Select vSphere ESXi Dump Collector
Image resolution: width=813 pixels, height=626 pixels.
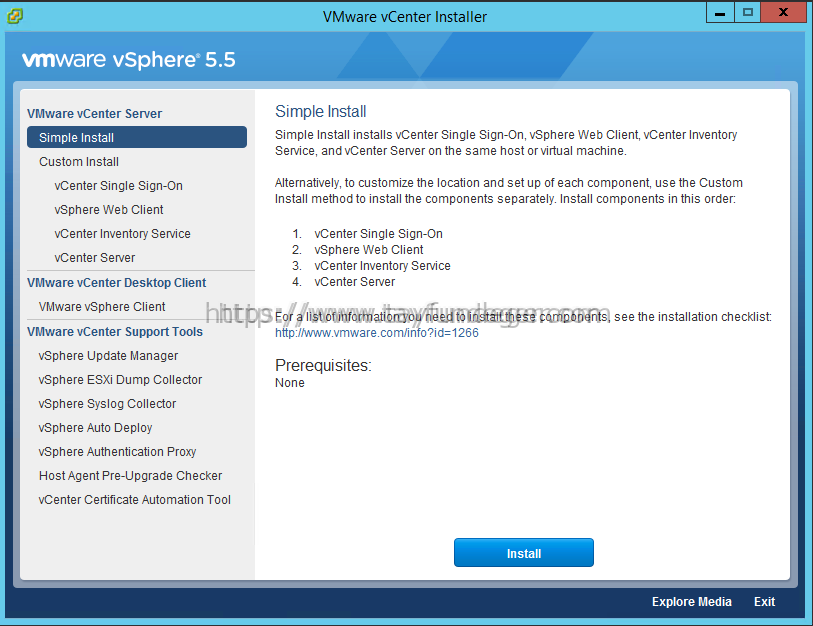pyautogui.click(x=120, y=380)
